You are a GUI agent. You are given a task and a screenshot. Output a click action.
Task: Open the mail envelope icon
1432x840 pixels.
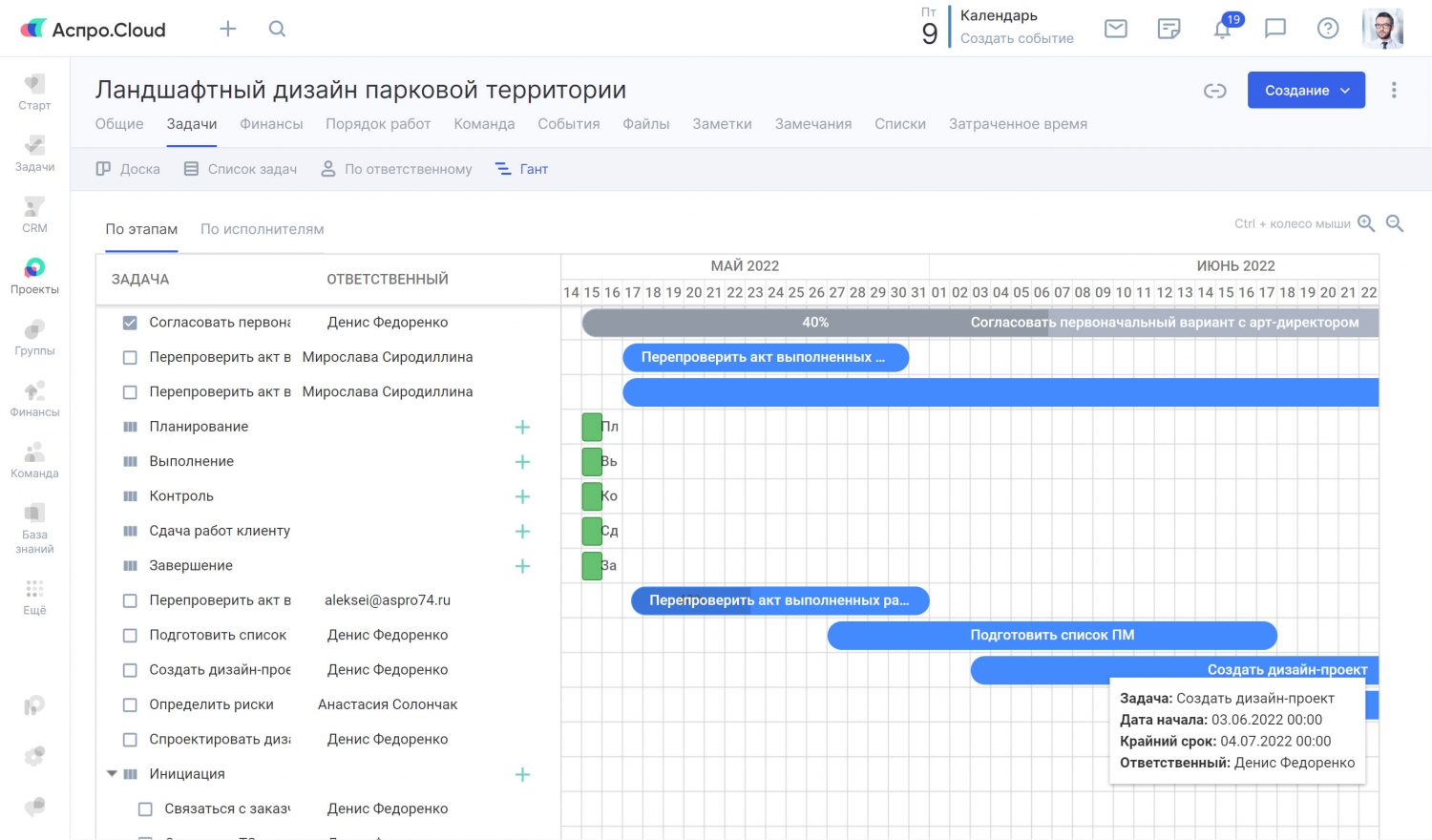(1115, 29)
